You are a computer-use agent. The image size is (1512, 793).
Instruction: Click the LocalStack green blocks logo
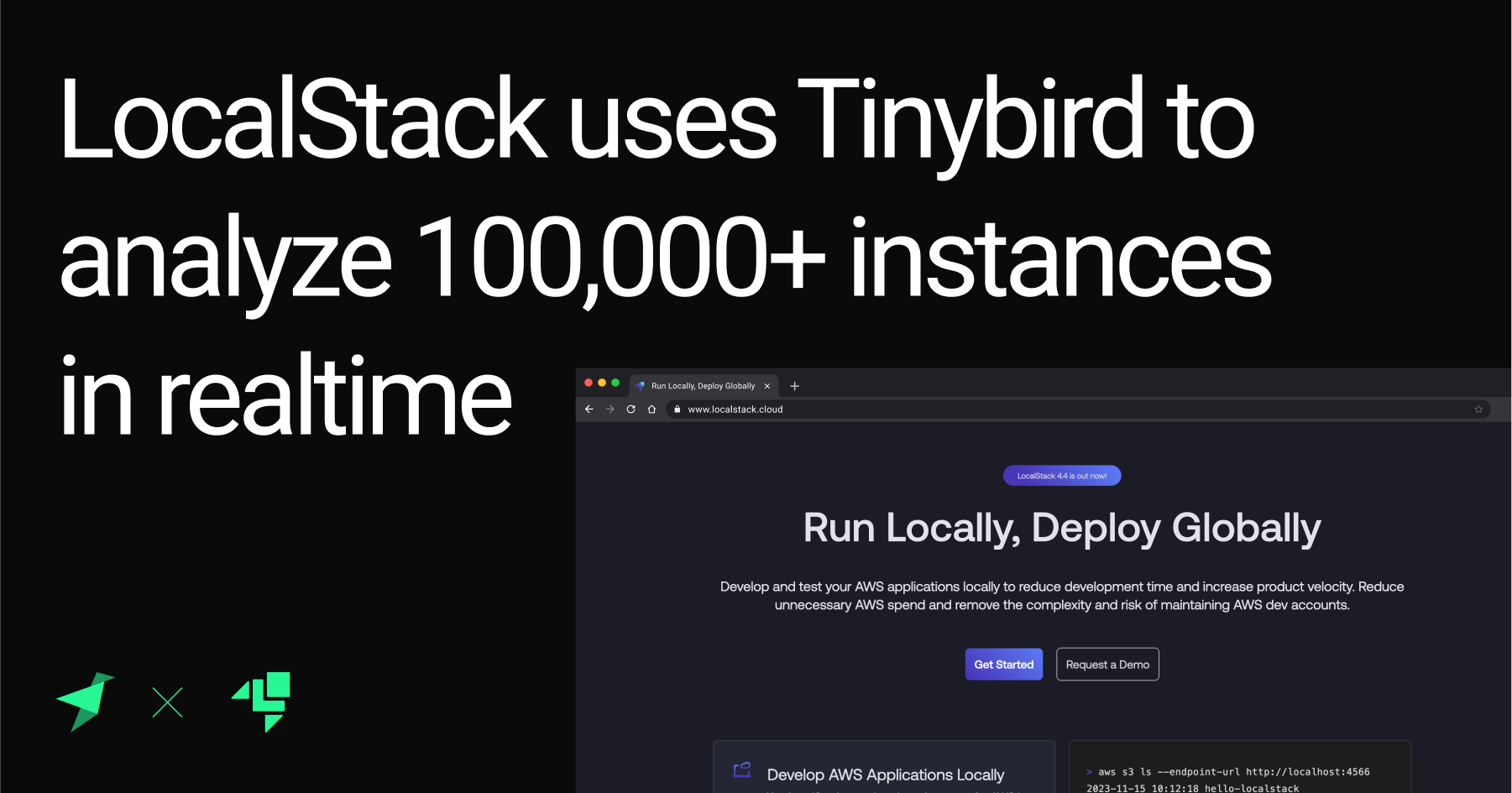tap(262, 702)
